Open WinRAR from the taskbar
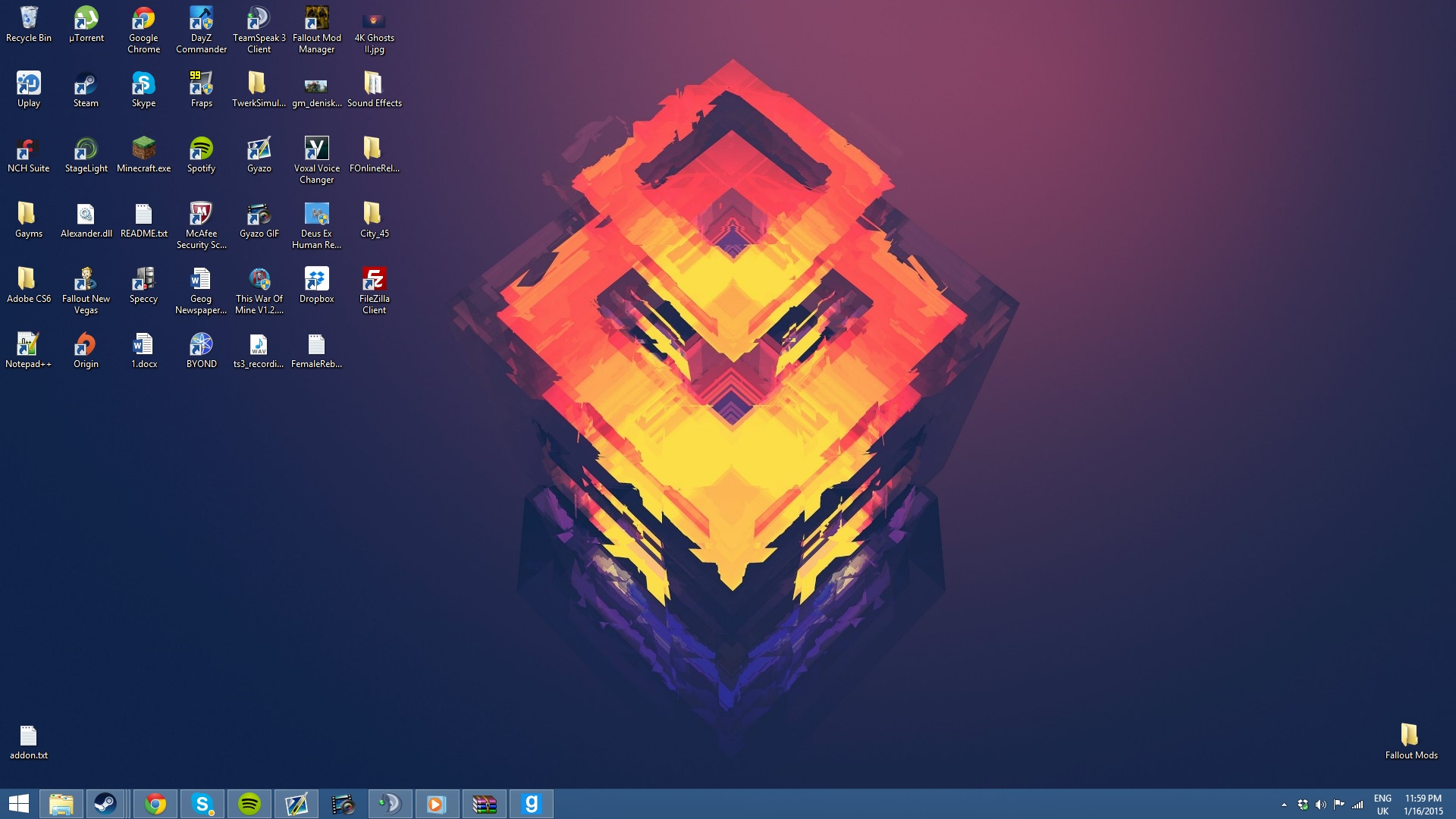The width and height of the screenshot is (1456, 819). (485, 803)
